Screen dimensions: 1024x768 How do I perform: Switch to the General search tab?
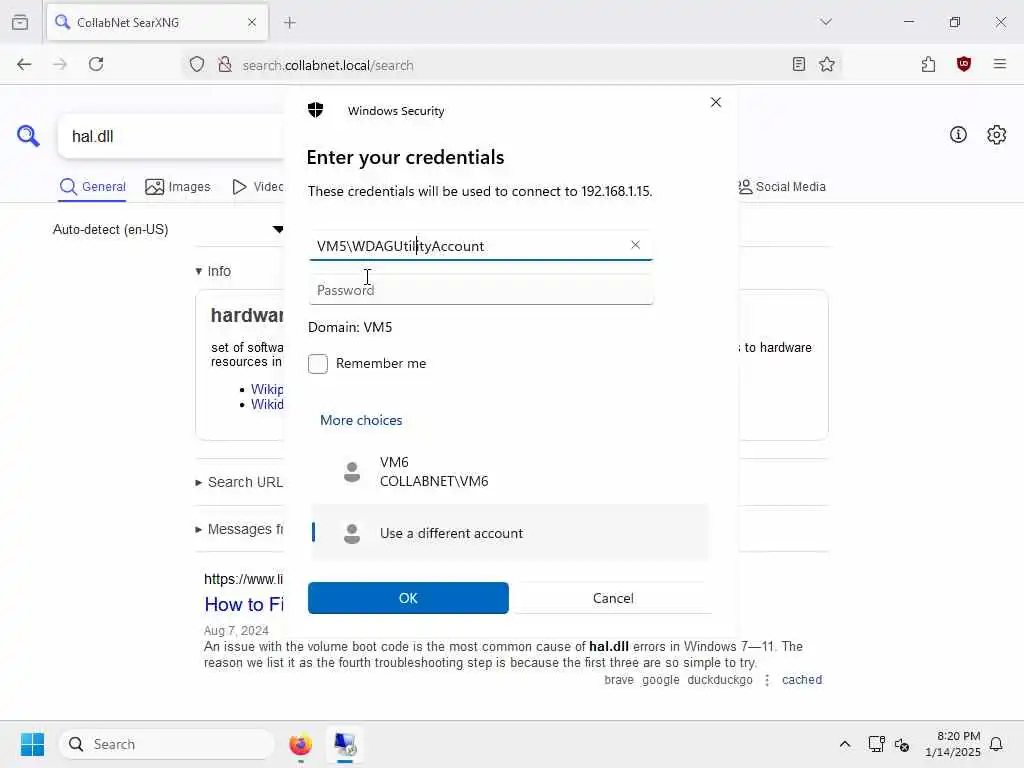pyautogui.click(x=93, y=187)
